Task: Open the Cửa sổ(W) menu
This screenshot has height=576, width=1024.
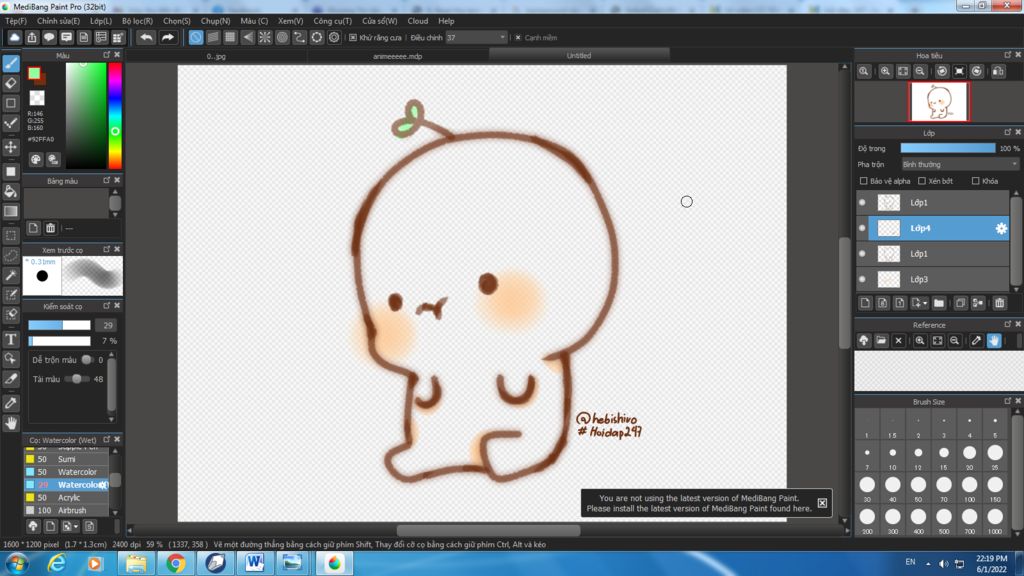Action: coord(379,21)
